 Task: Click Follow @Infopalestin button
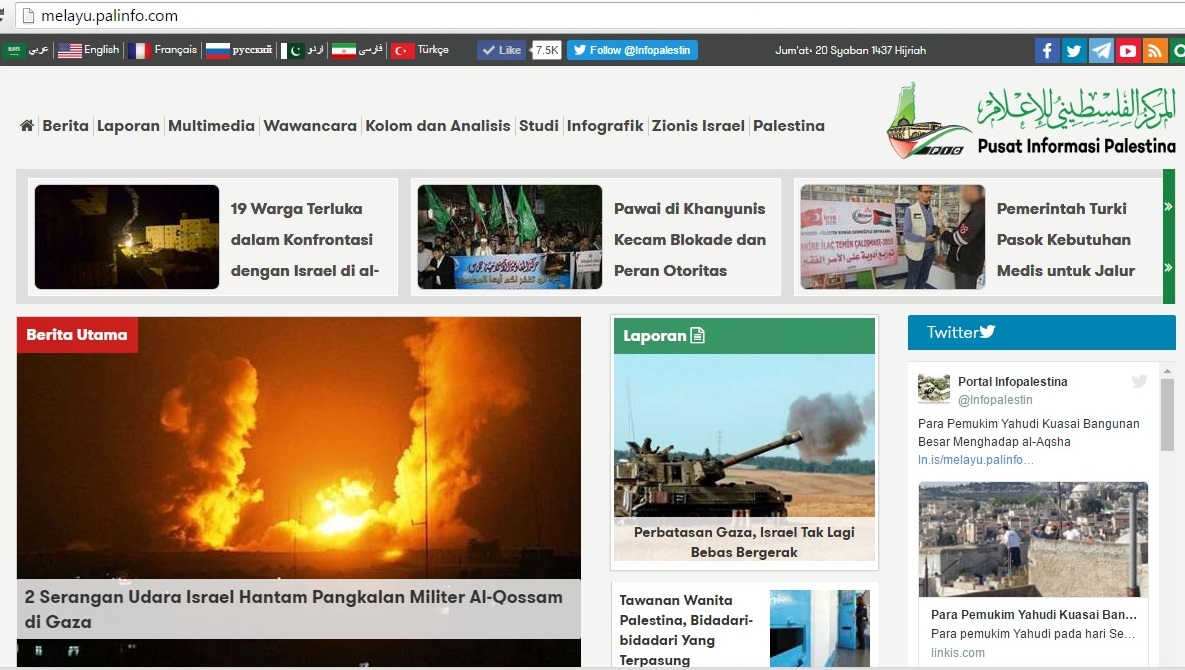click(633, 50)
